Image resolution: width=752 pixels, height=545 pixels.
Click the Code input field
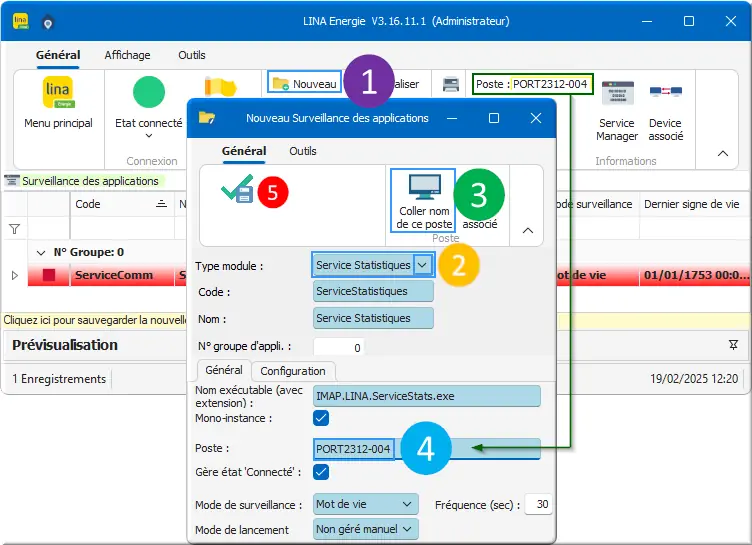coord(373,291)
